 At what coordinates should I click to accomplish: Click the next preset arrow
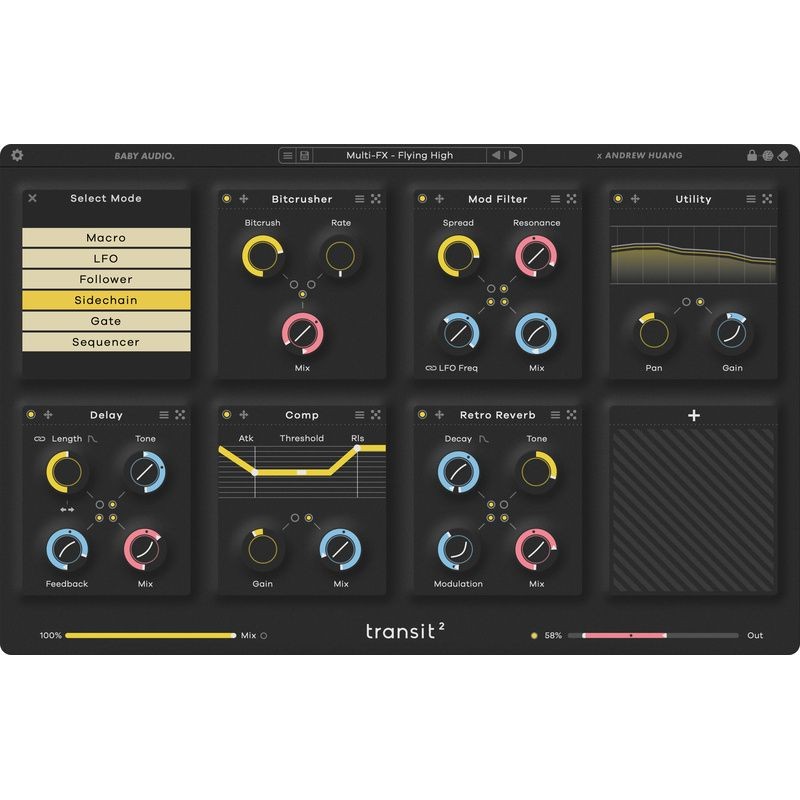[512, 156]
